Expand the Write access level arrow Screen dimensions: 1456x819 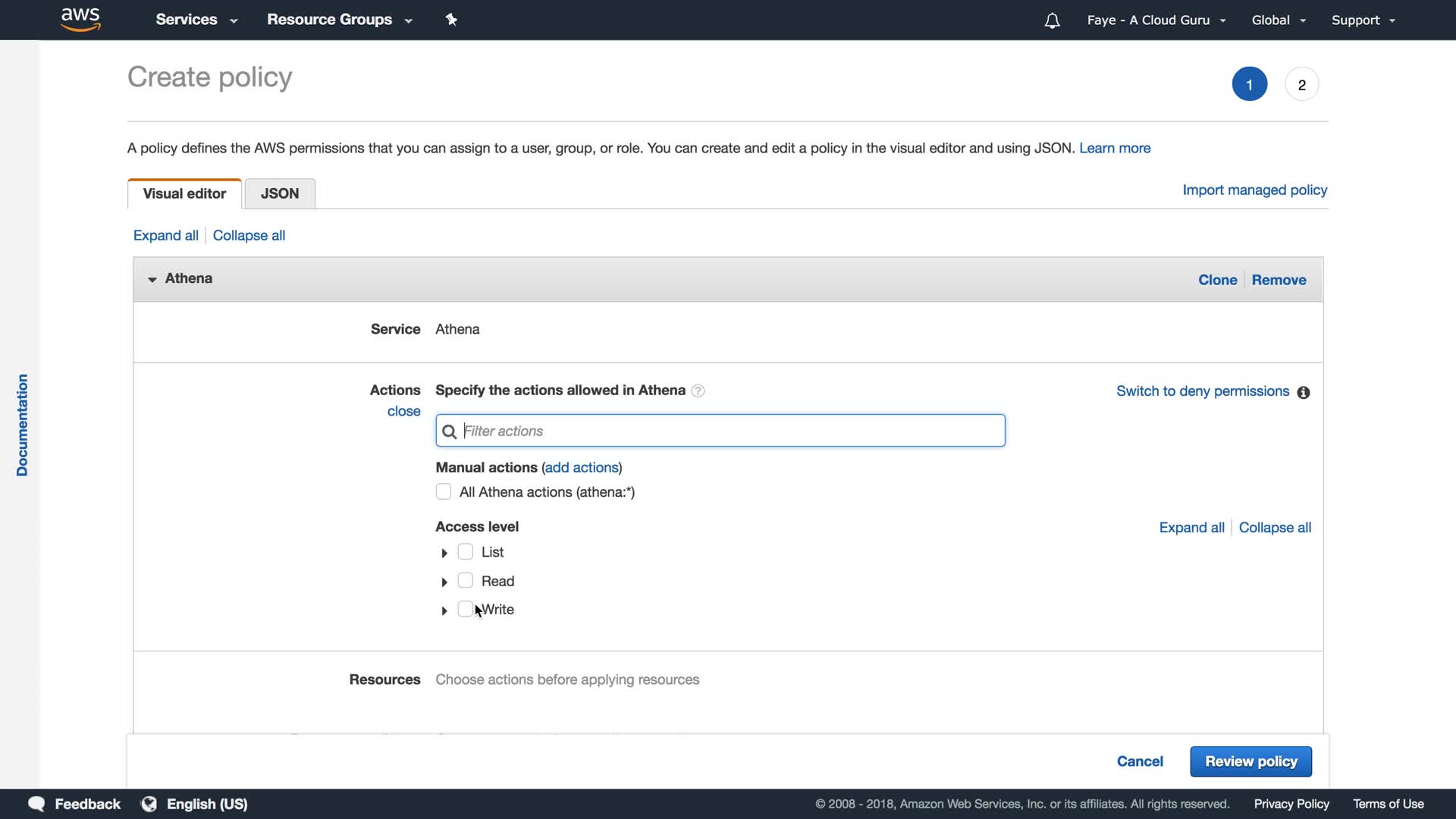click(444, 610)
